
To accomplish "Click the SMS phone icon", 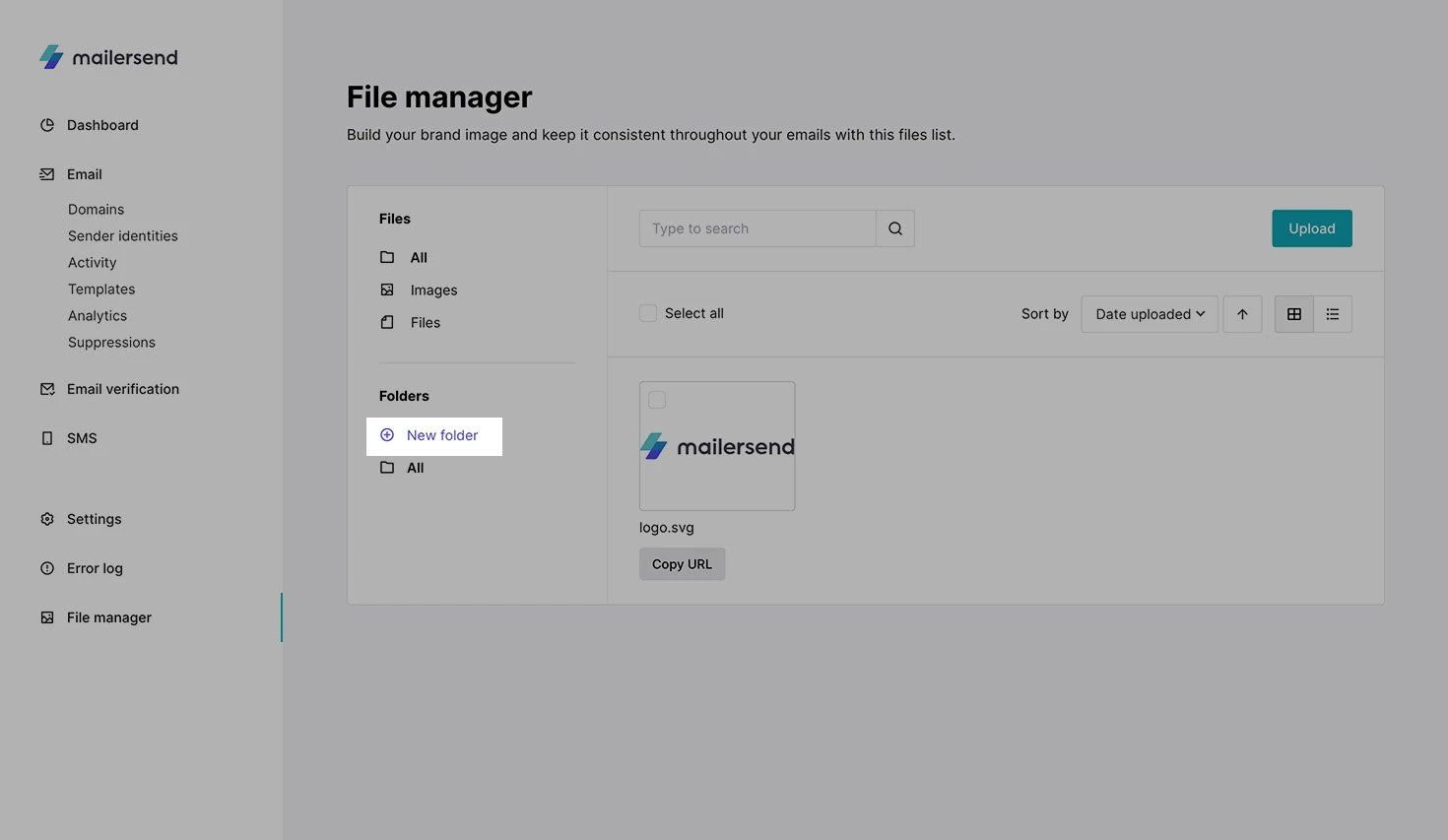I will click(x=47, y=438).
